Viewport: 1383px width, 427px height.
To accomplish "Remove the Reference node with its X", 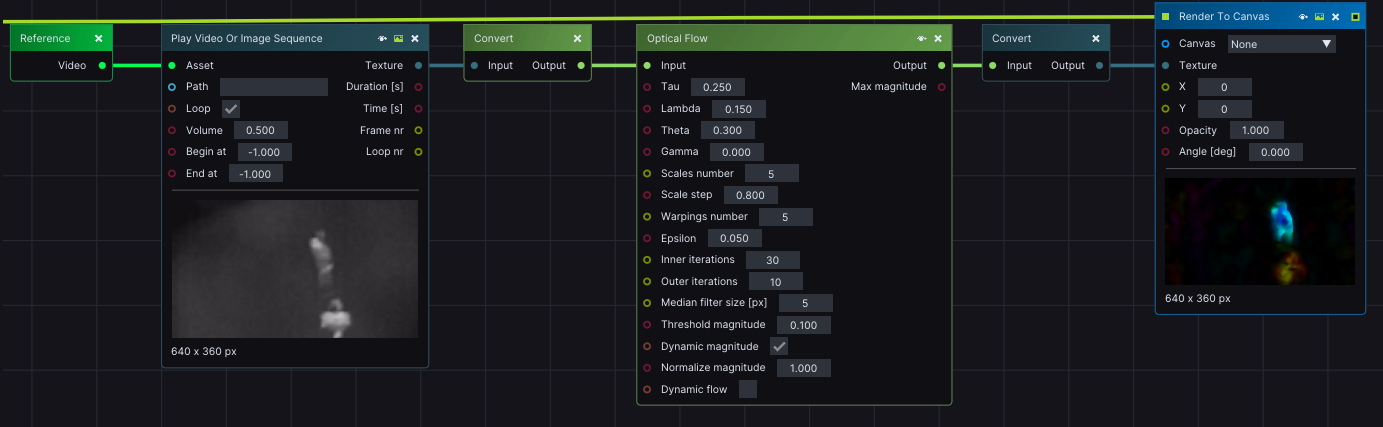I will [x=98, y=39].
